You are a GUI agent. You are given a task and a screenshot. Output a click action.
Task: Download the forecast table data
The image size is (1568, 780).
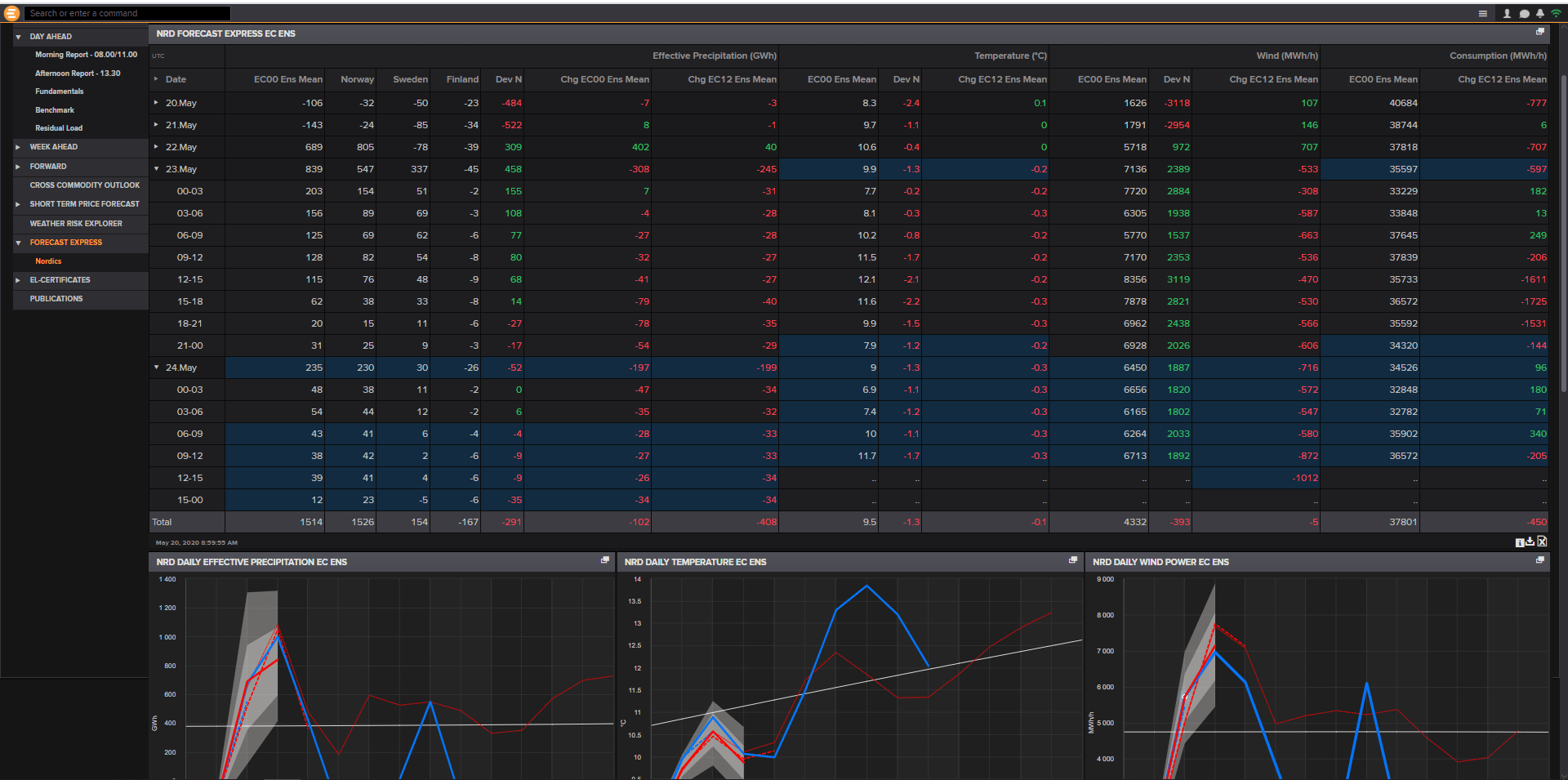click(1530, 542)
